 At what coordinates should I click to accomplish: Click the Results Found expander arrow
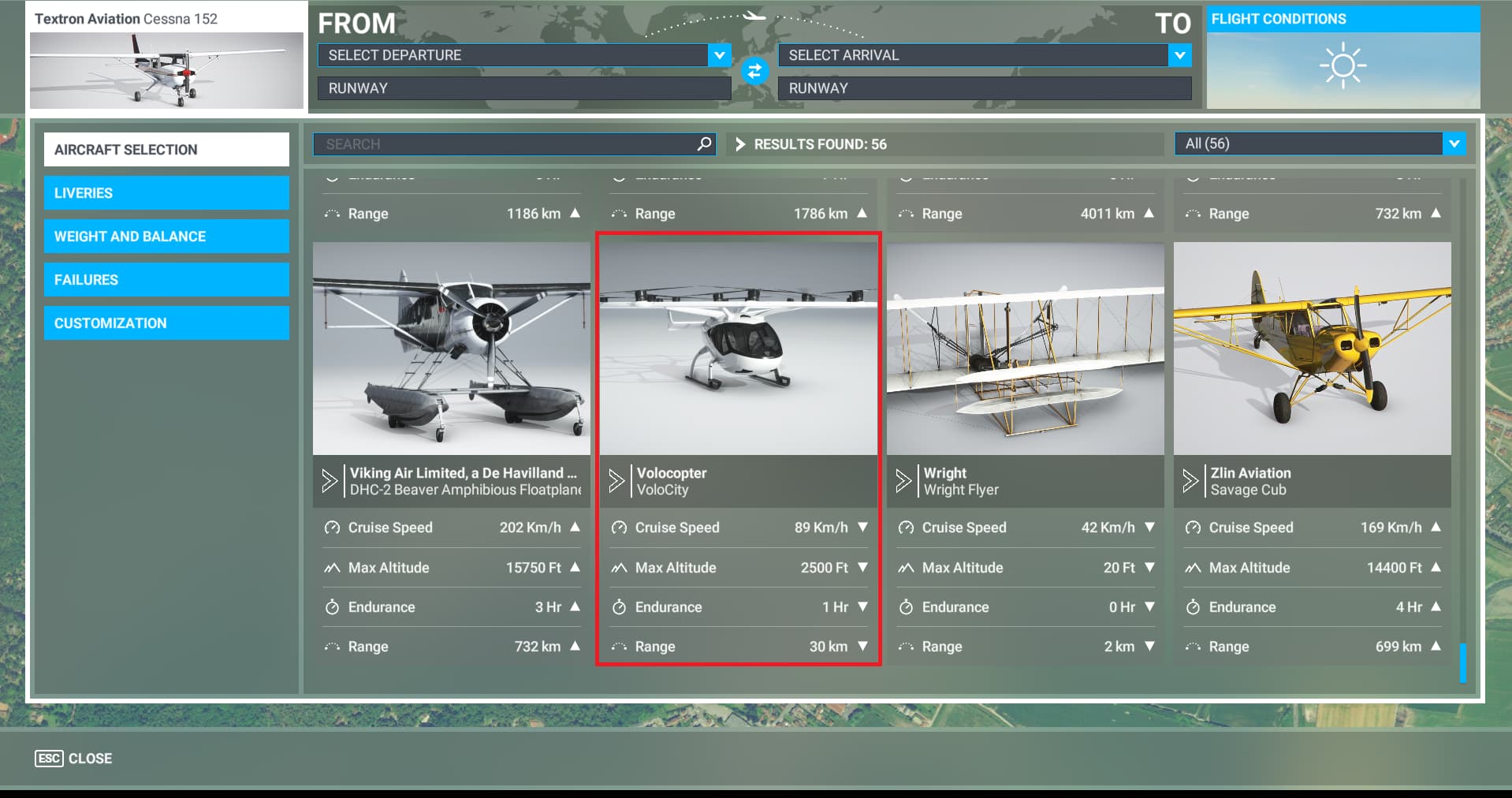click(x=740, y=144)
